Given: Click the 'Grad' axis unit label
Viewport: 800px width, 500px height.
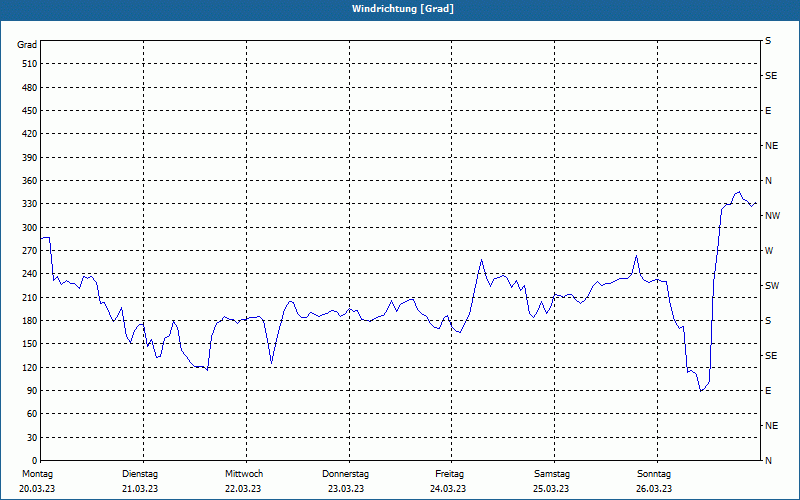Looking at the screenshot, I should coord(27,45).
